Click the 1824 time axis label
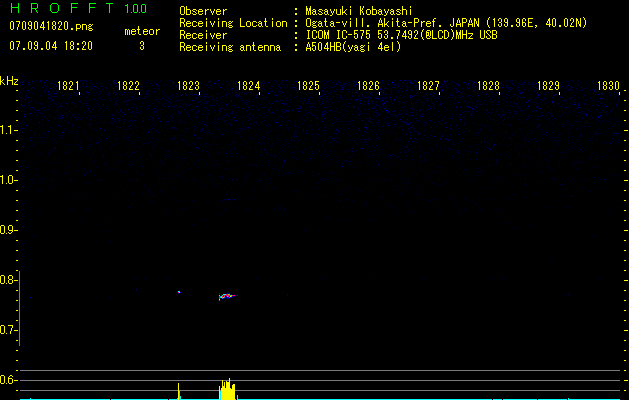629x400 pixels. 248,86
